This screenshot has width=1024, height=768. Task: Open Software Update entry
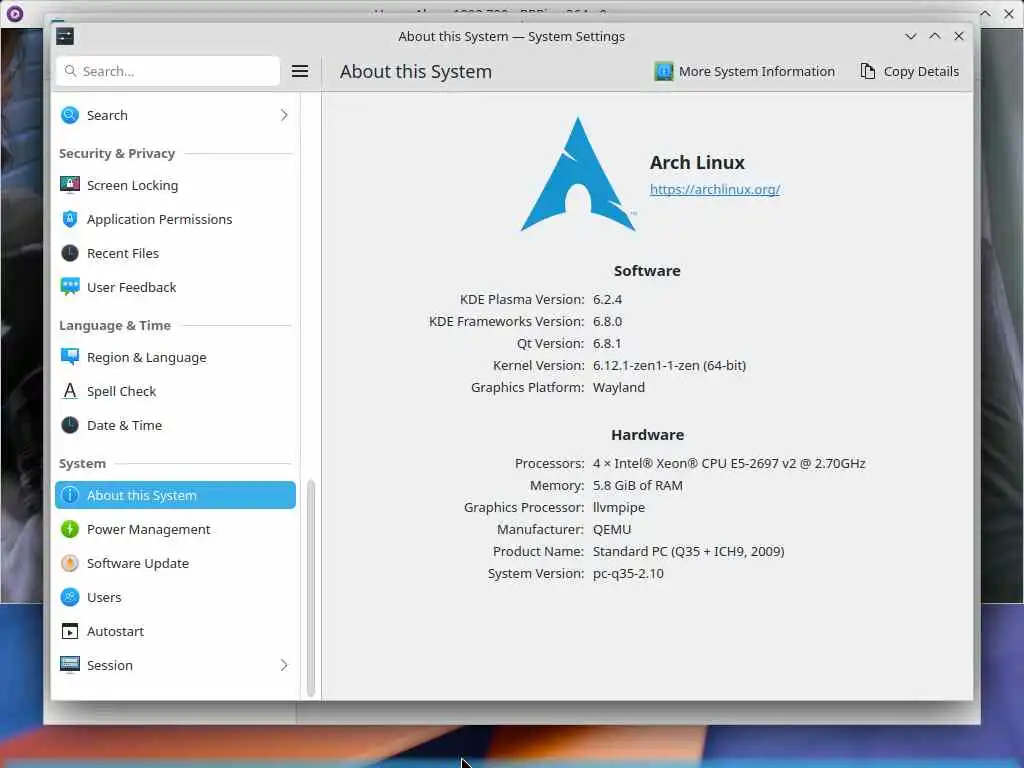click(x=175, y=563)
